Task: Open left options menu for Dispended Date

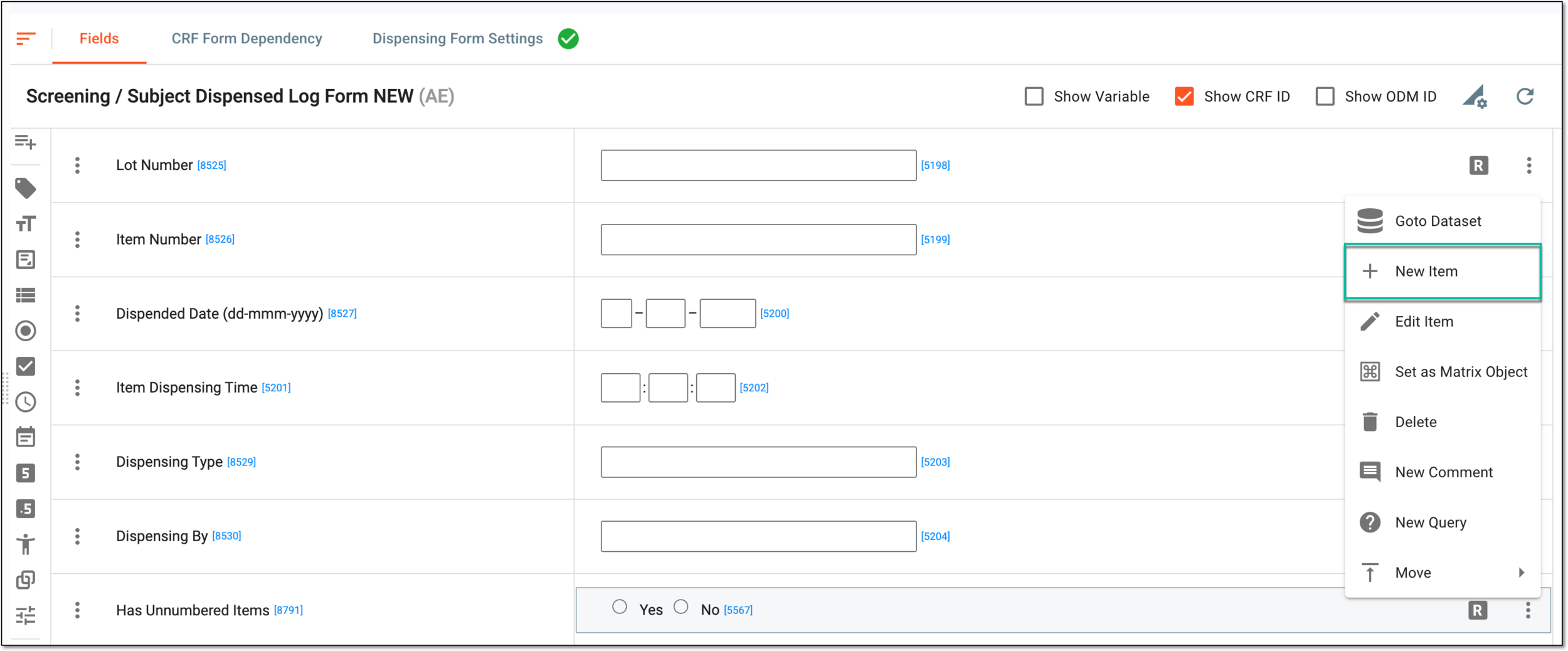Action: 77,314
